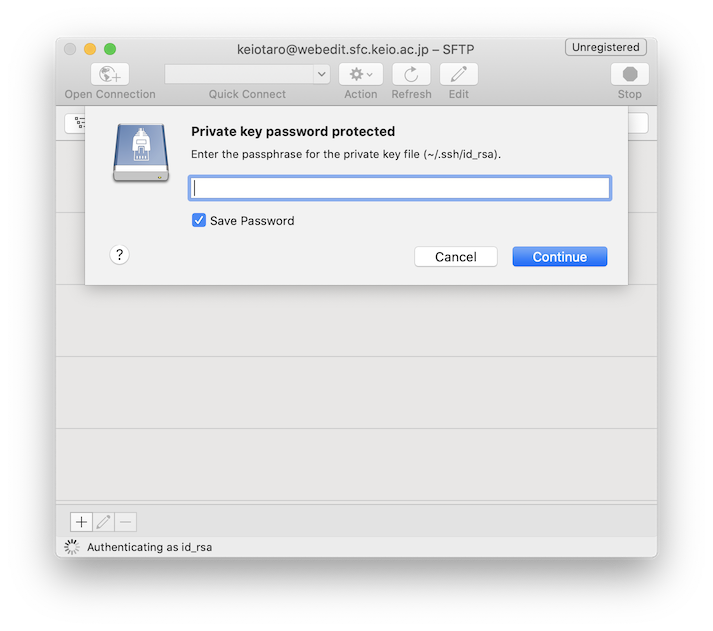Click the edit bookmark pencil button
Image resolution: width=713 pixels, height=631 pixels.
tap(104, 522)
